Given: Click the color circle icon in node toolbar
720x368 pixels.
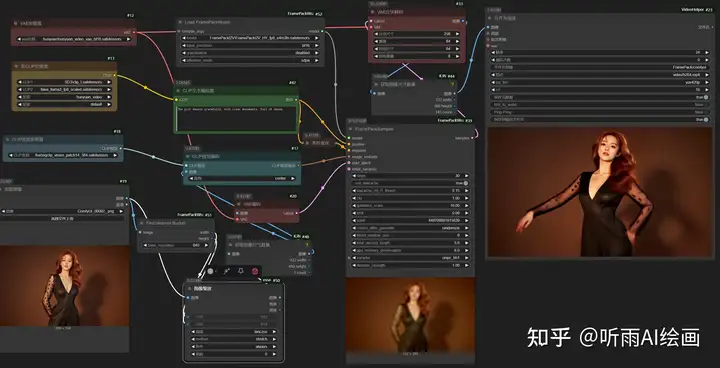Looking at the screenshot, I should (210, 272).
